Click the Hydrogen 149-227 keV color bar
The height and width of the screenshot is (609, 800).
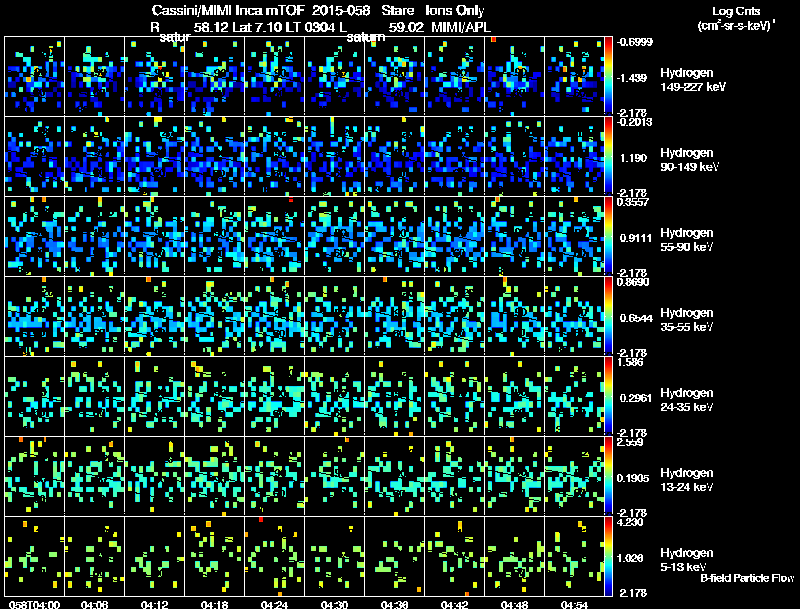pos(608,75)
